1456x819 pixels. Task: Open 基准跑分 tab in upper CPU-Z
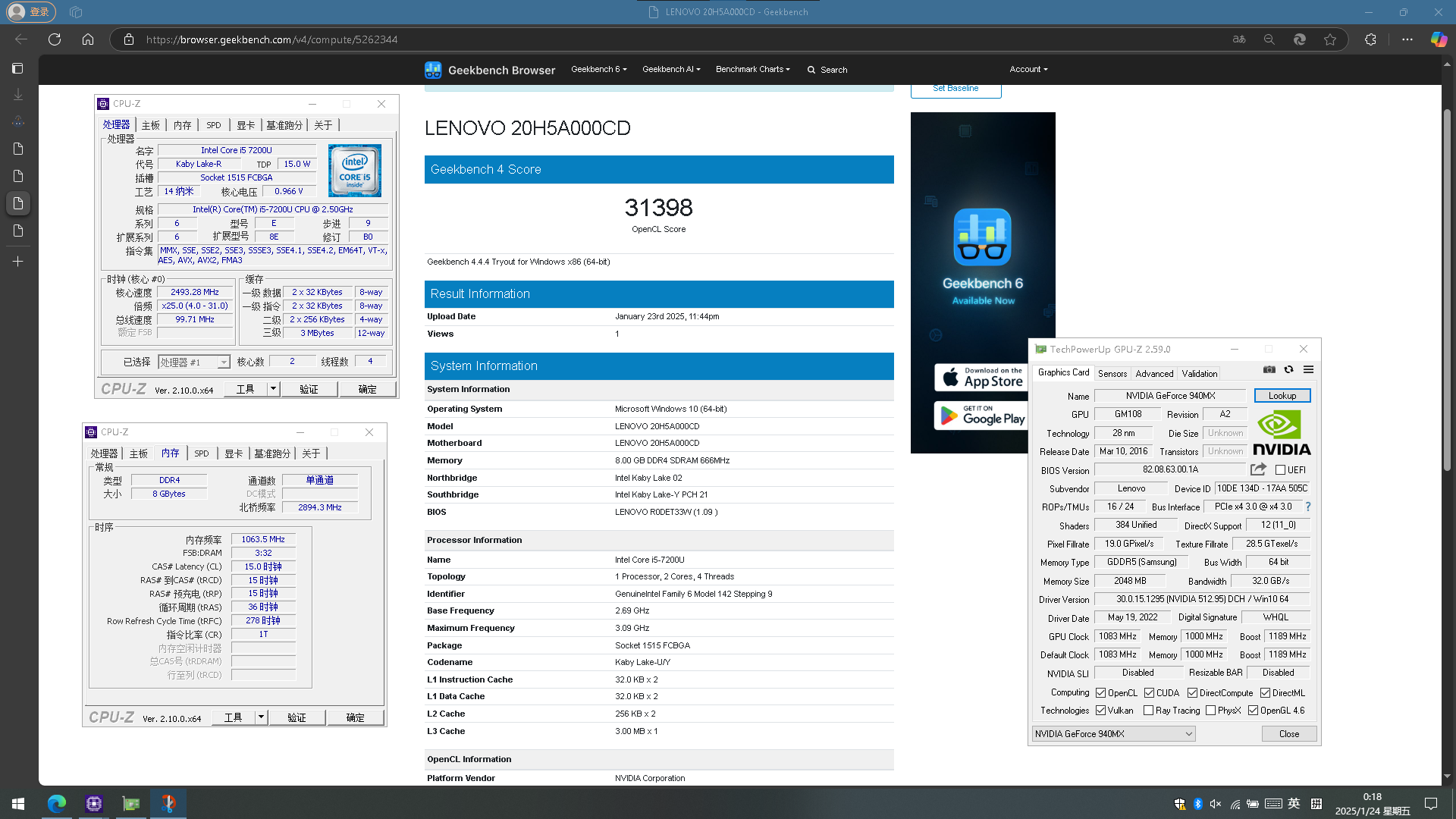point(284,125)
